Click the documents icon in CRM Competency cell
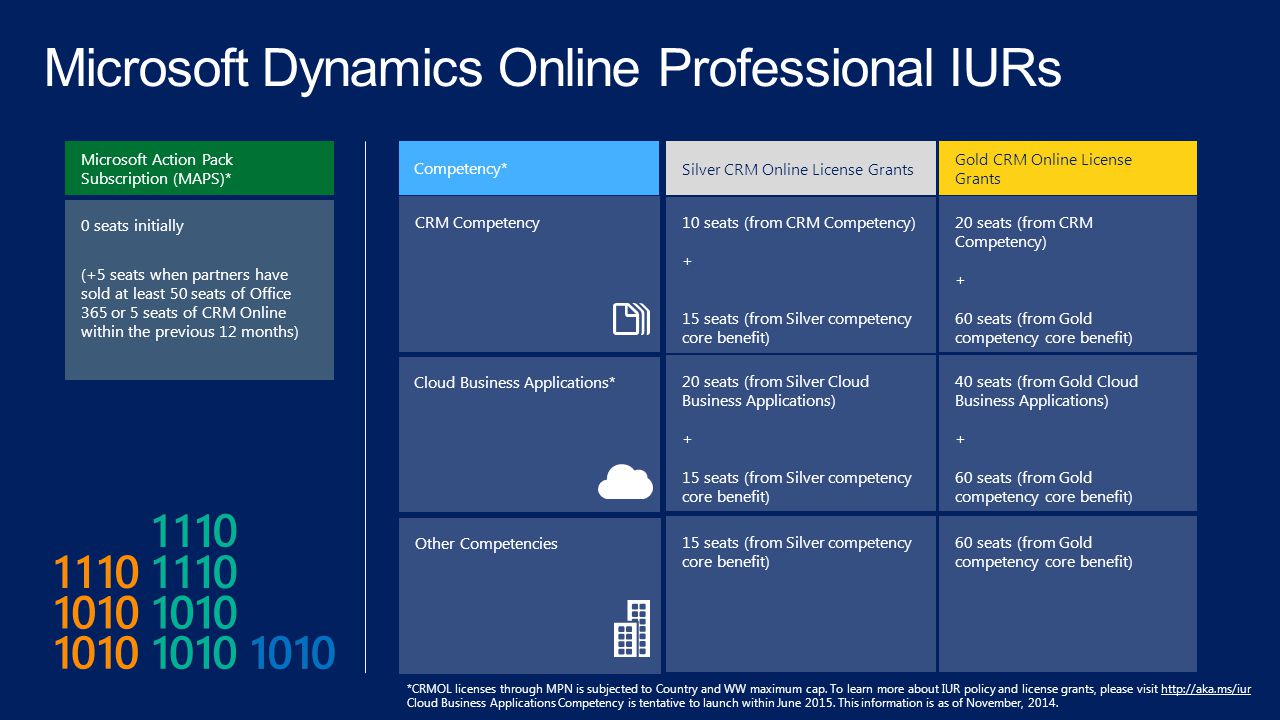Viewport: 1280px width, 720px height. click(631, 319)
